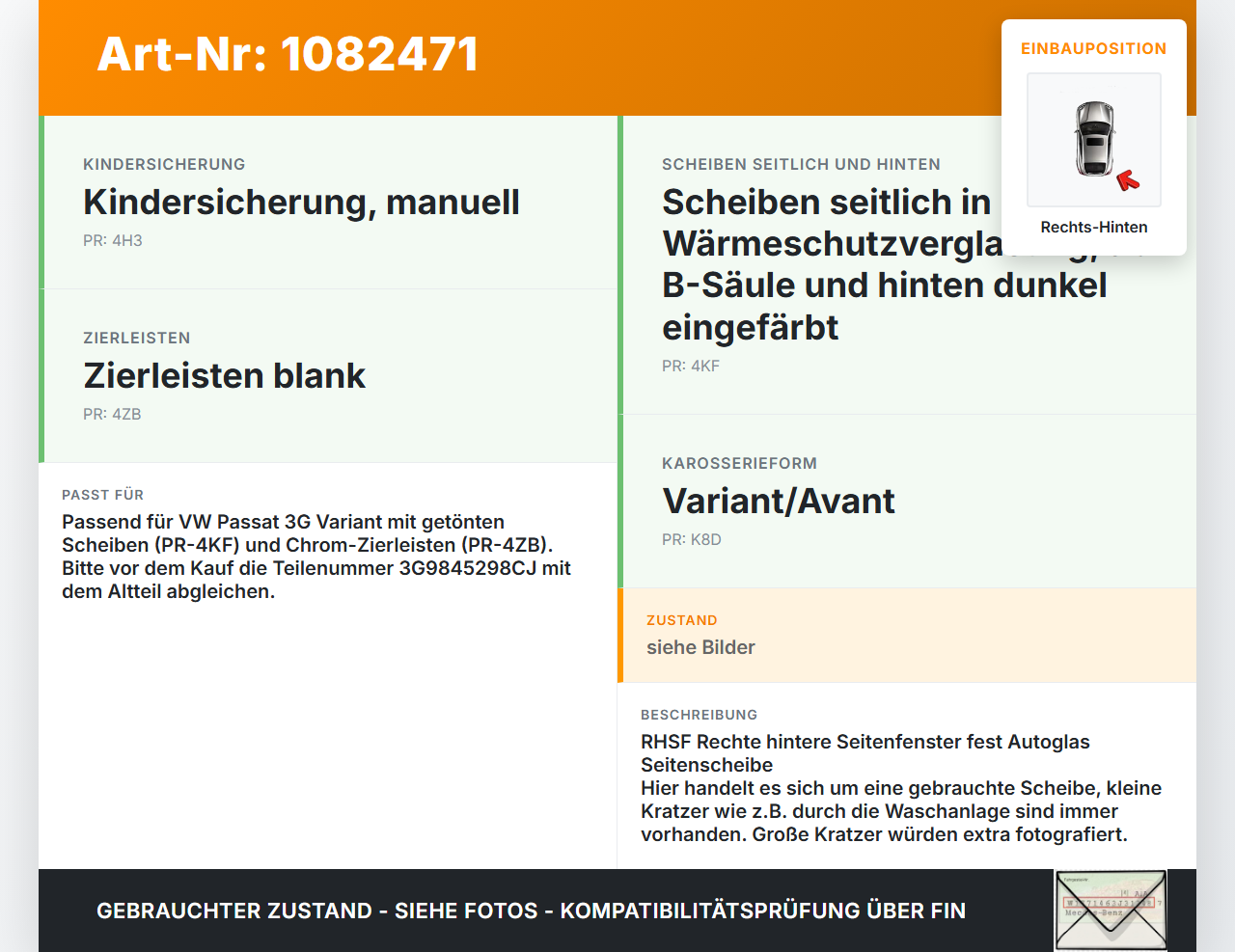This screenshot has width=1235, height=952.
Task: Click the "KINDERSICHERUNG" label
Action: pos(164,164)
